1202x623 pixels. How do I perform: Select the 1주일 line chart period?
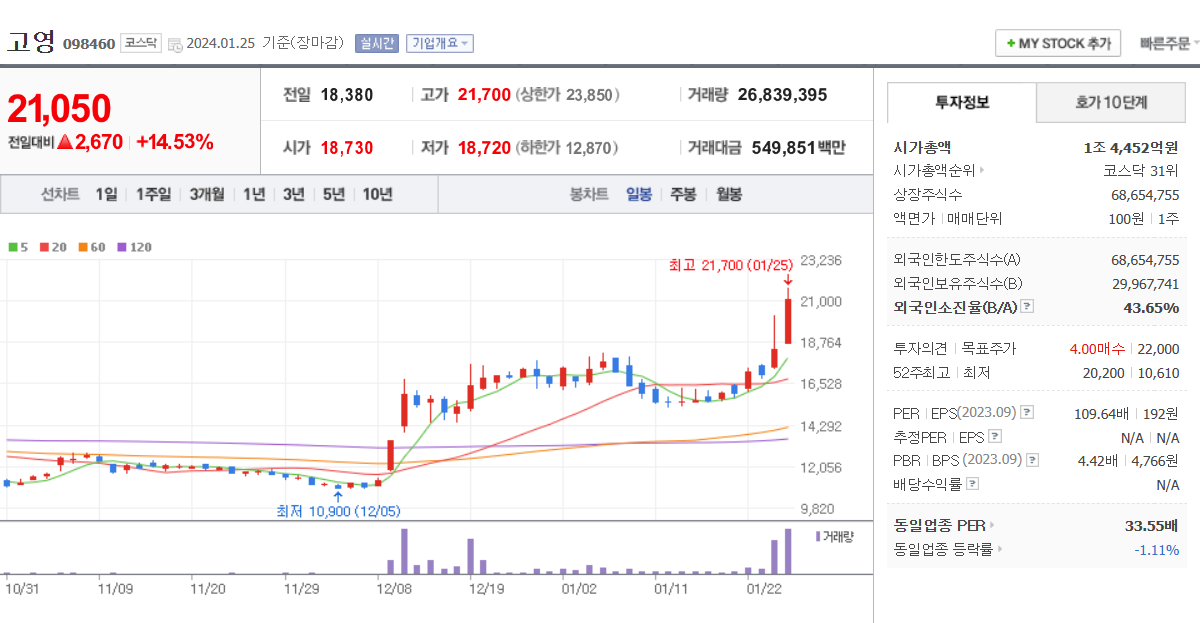click(x=153, y=194)
